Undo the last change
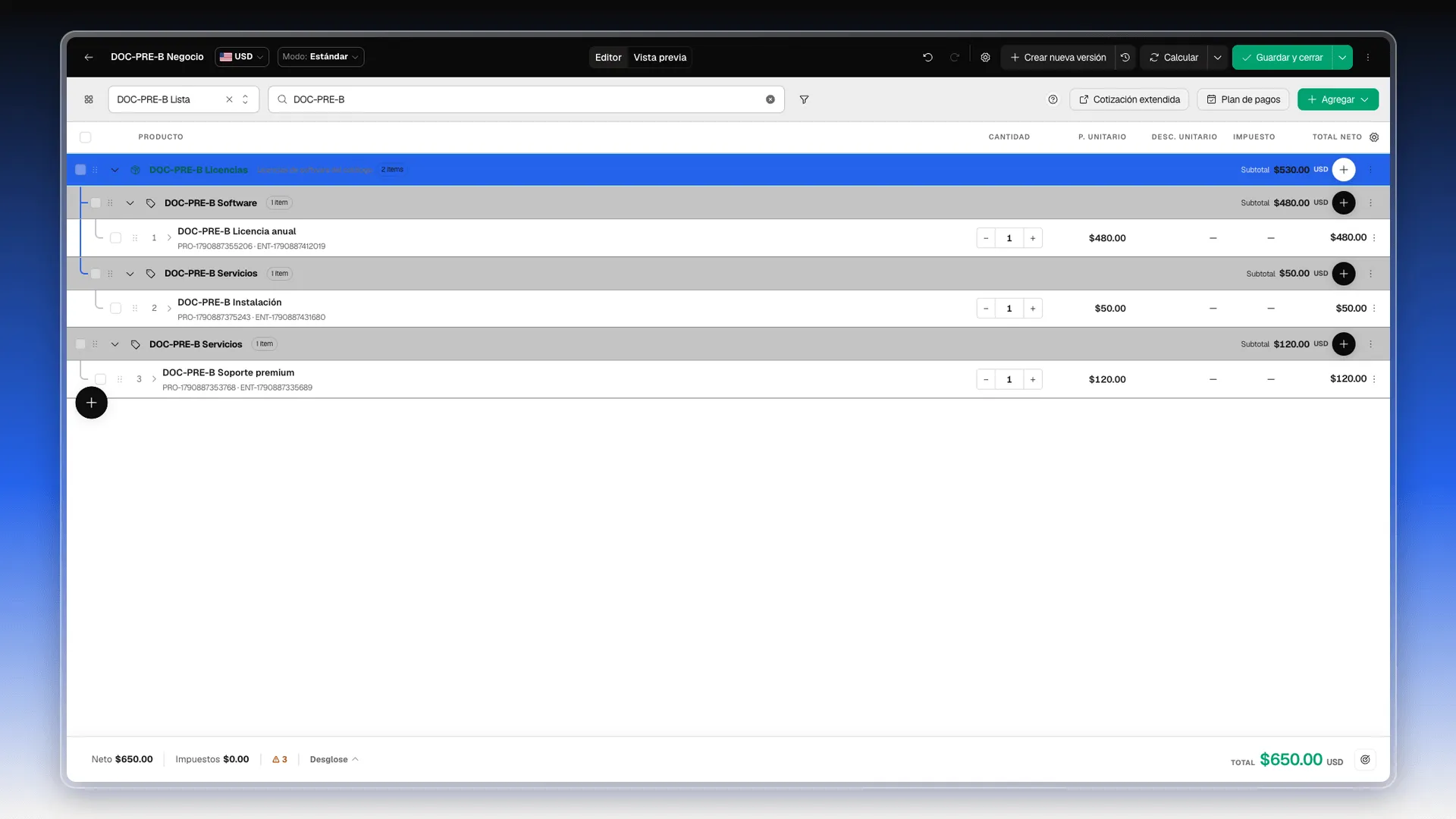Screen dimensions: 1456x819 coord(927,57)
